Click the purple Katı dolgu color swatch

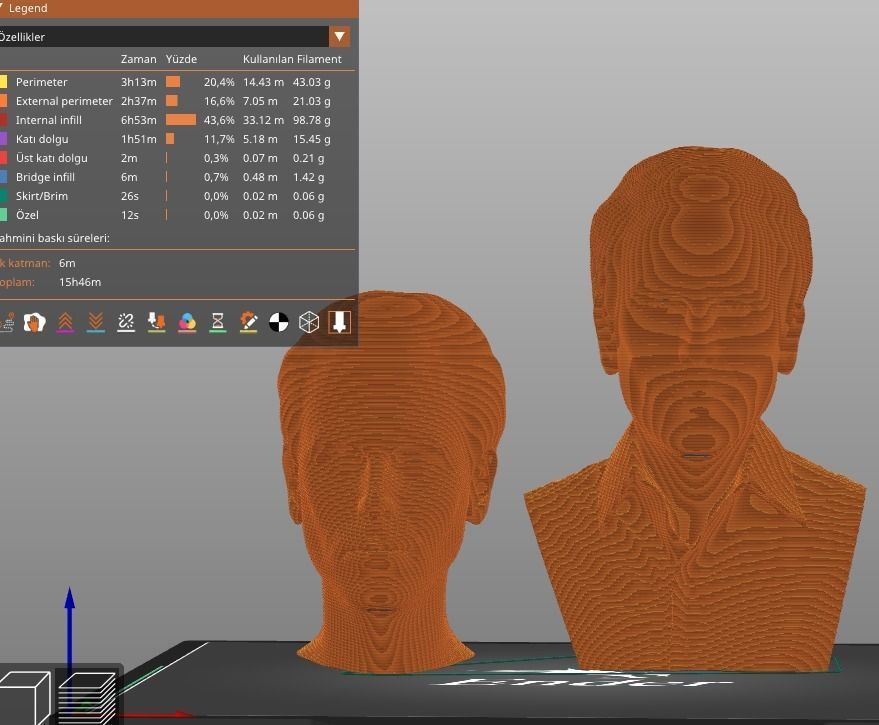pyautogui.click(x=3, y=139)
